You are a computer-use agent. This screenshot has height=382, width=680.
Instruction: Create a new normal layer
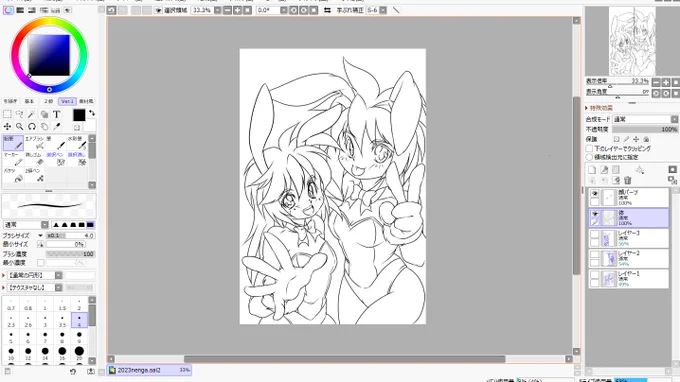pos(592,170)
